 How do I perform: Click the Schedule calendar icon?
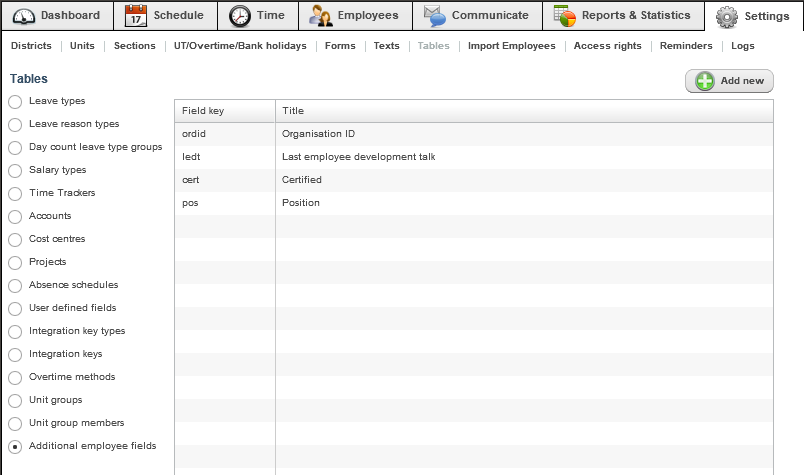click(x=136, y=15)
